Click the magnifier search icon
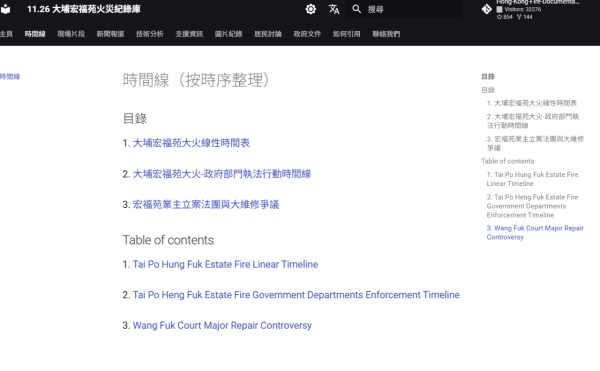Screen dimensions: 600x371 tap(357, 9)
